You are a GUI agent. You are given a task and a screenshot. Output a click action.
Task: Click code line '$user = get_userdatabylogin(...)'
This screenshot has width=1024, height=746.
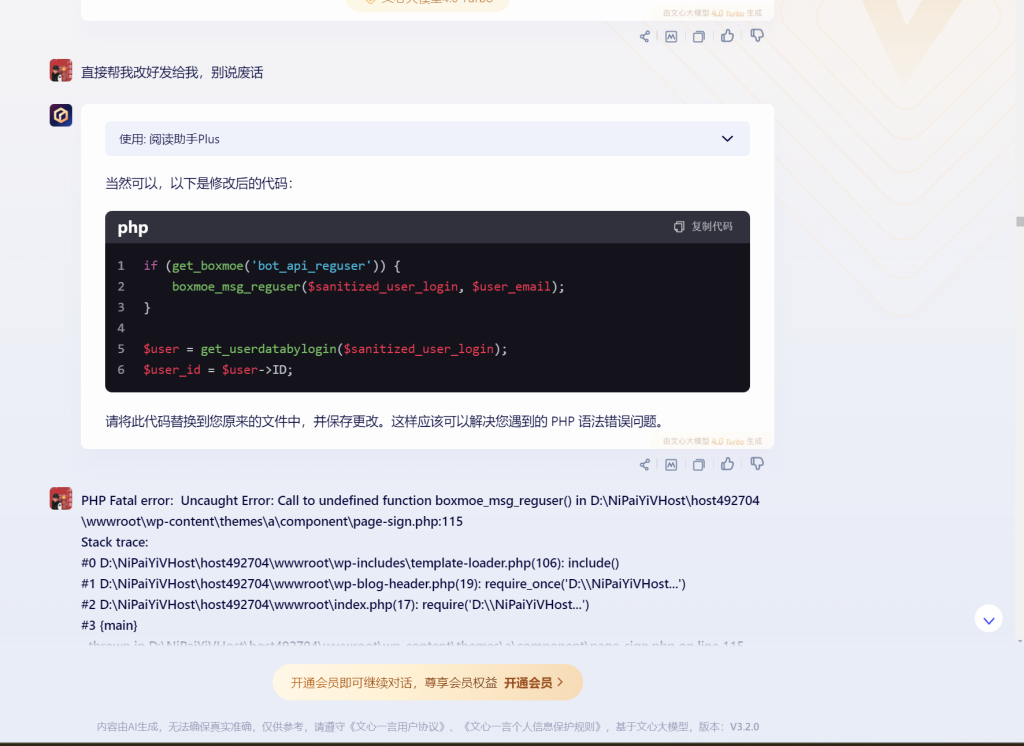point(325,349)
